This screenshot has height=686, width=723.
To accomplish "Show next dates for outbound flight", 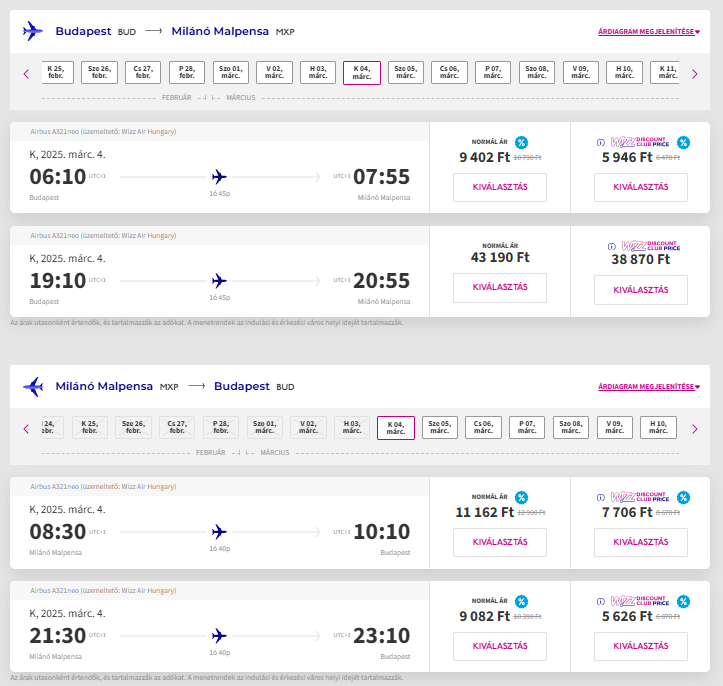I will [694, 73].
